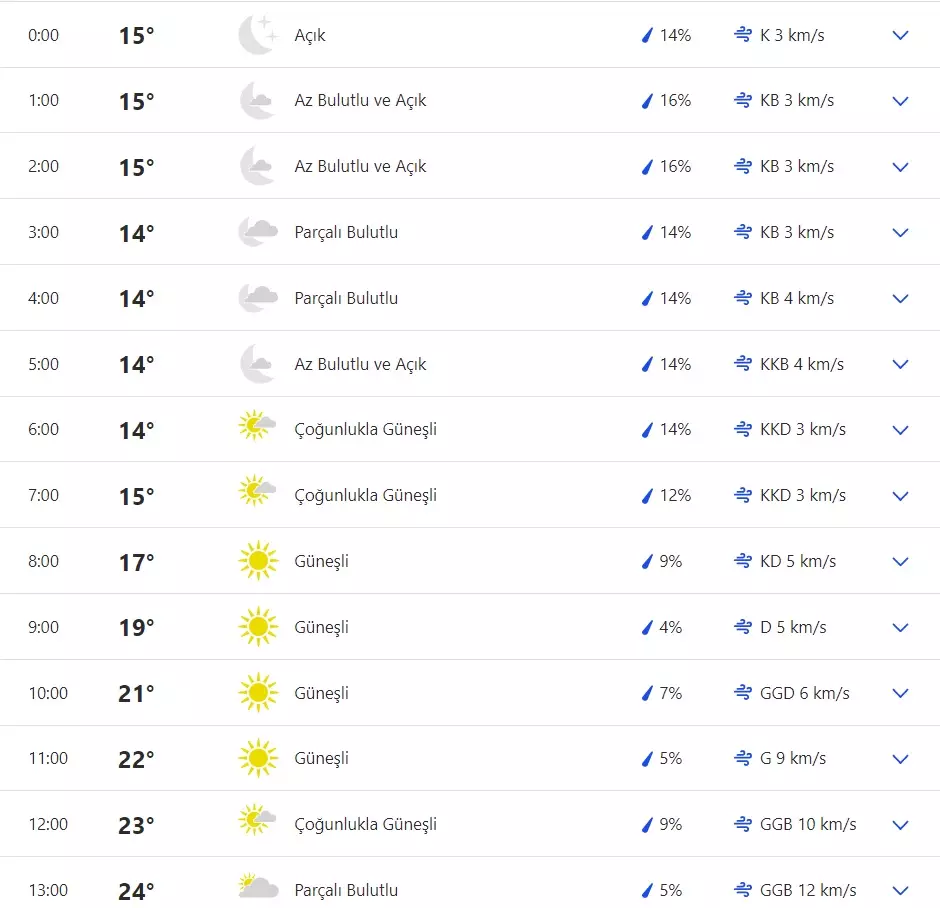Expand details for the 7:00 hour
The height and width of the screenshot is (908, 940).
tap(899, 495)
